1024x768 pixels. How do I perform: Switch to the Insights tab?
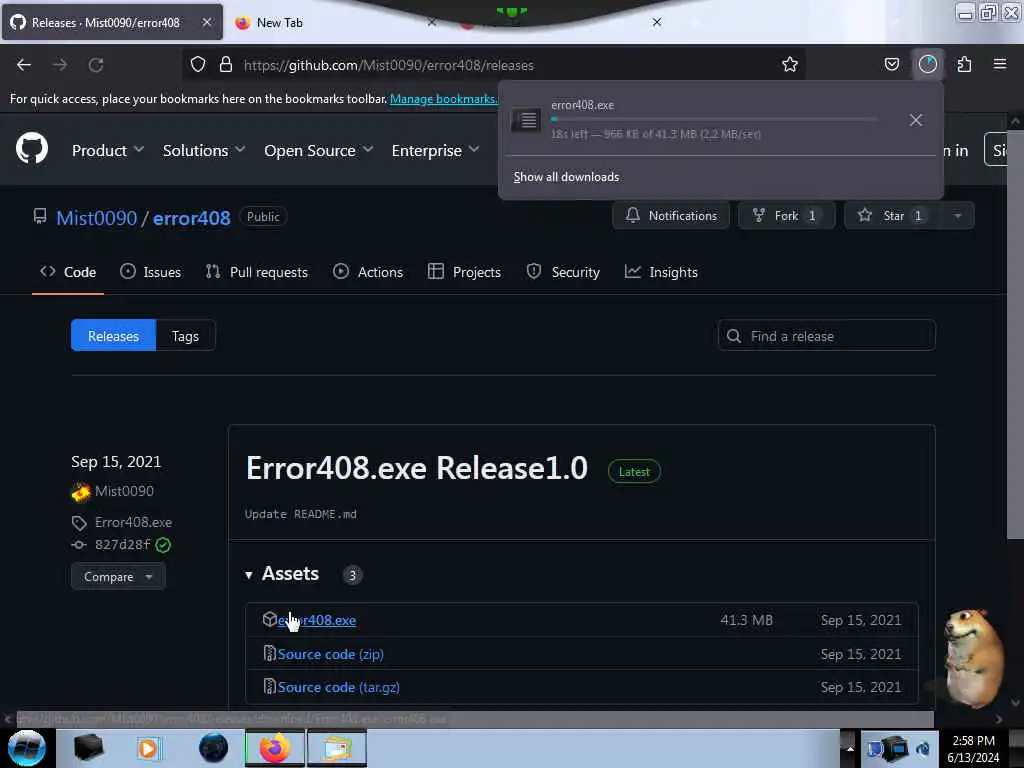(x=661, y=272)
